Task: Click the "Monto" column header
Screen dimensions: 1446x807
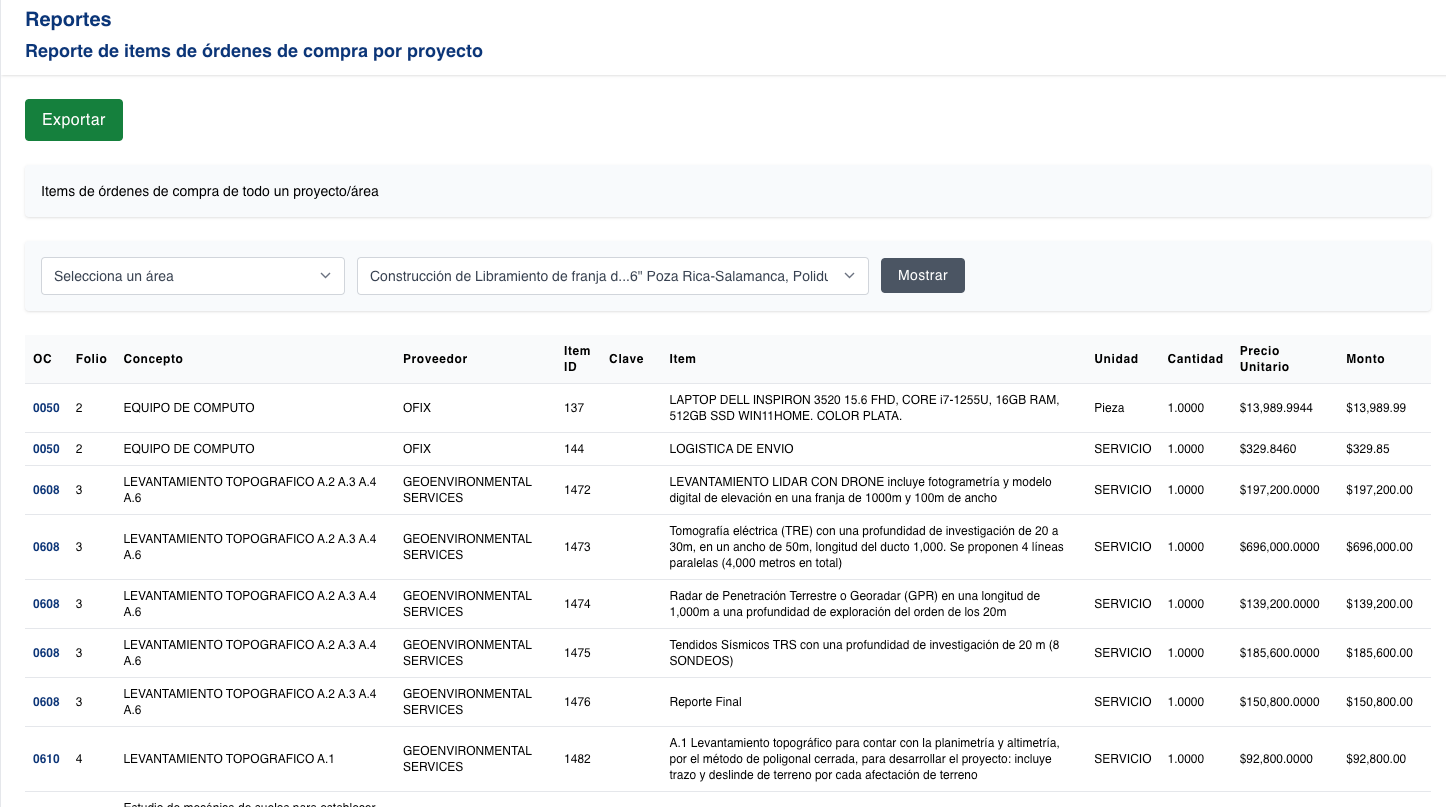Action: 1364,358
